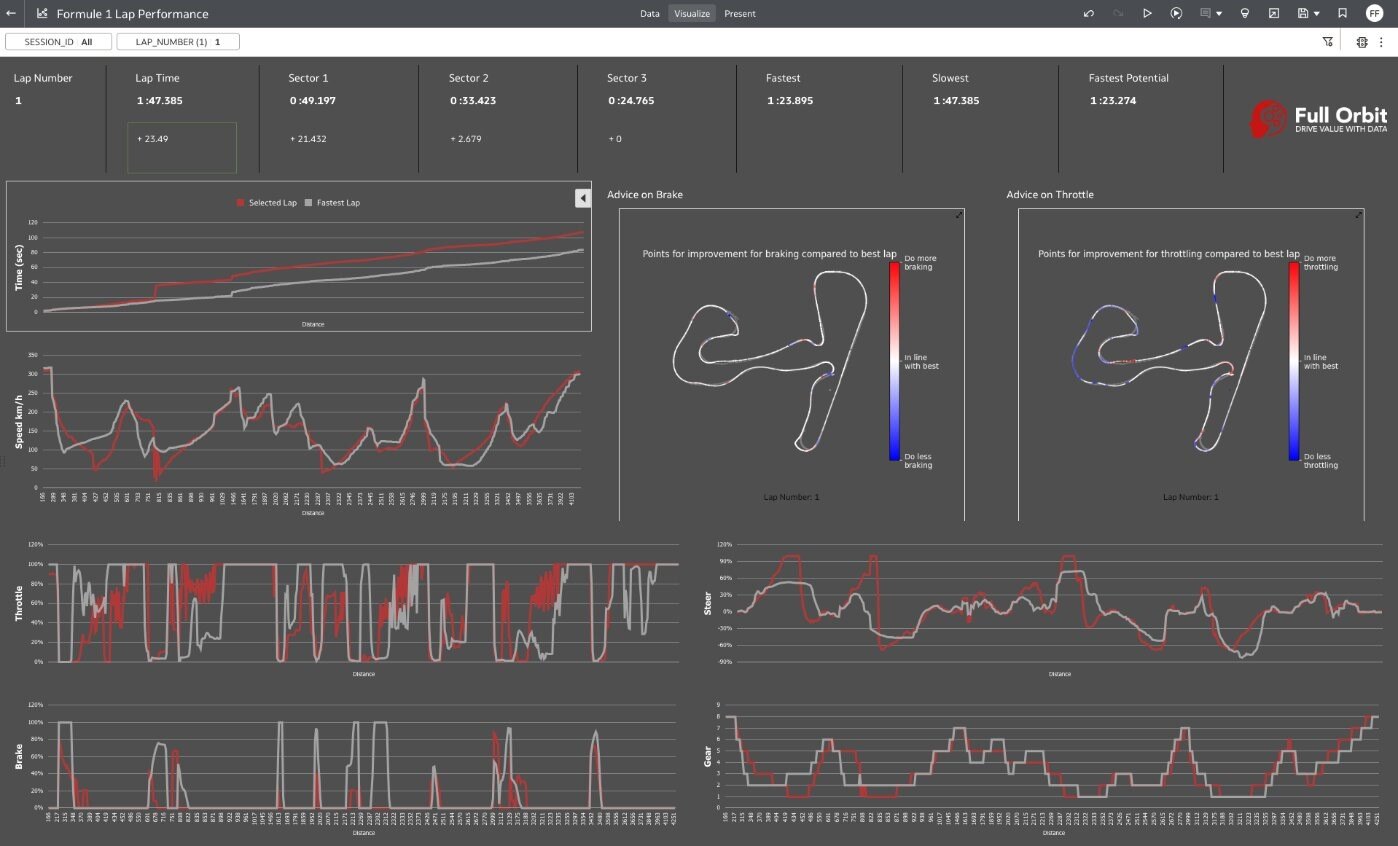Viewport: 1398px width, 846px height.
Task: Click the traffic-light status icon
Action: (1361, 41)
